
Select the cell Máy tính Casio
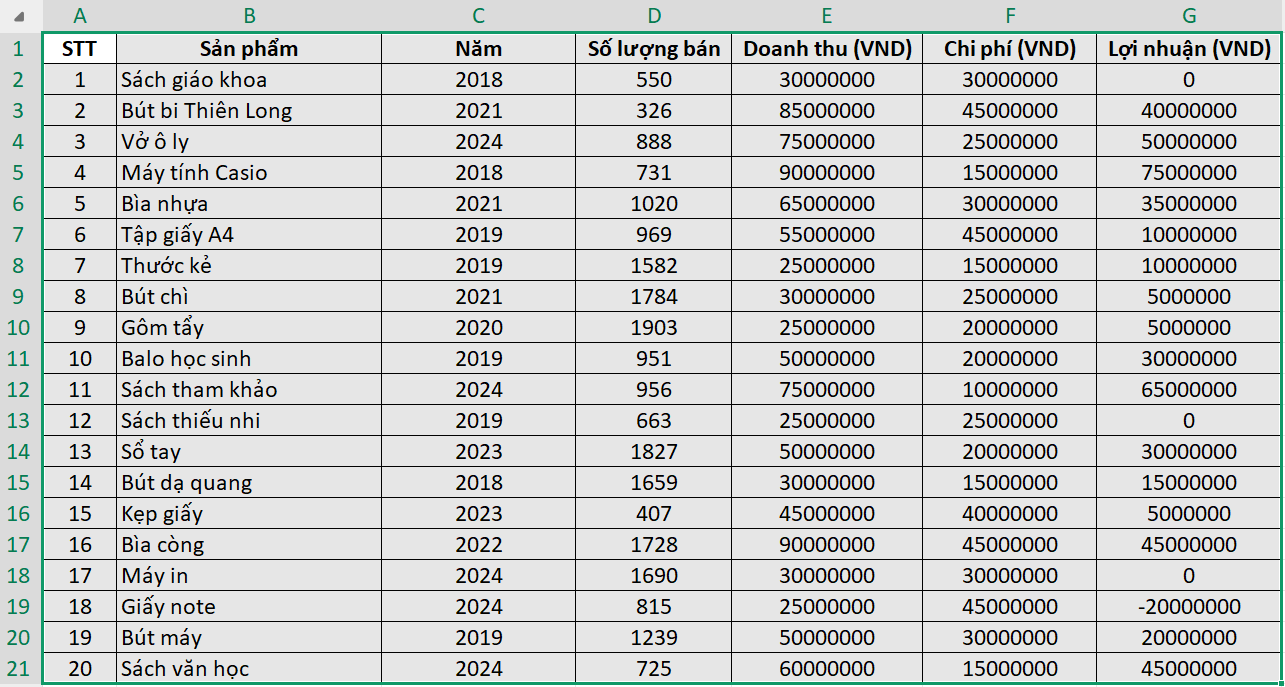[249, 173]
